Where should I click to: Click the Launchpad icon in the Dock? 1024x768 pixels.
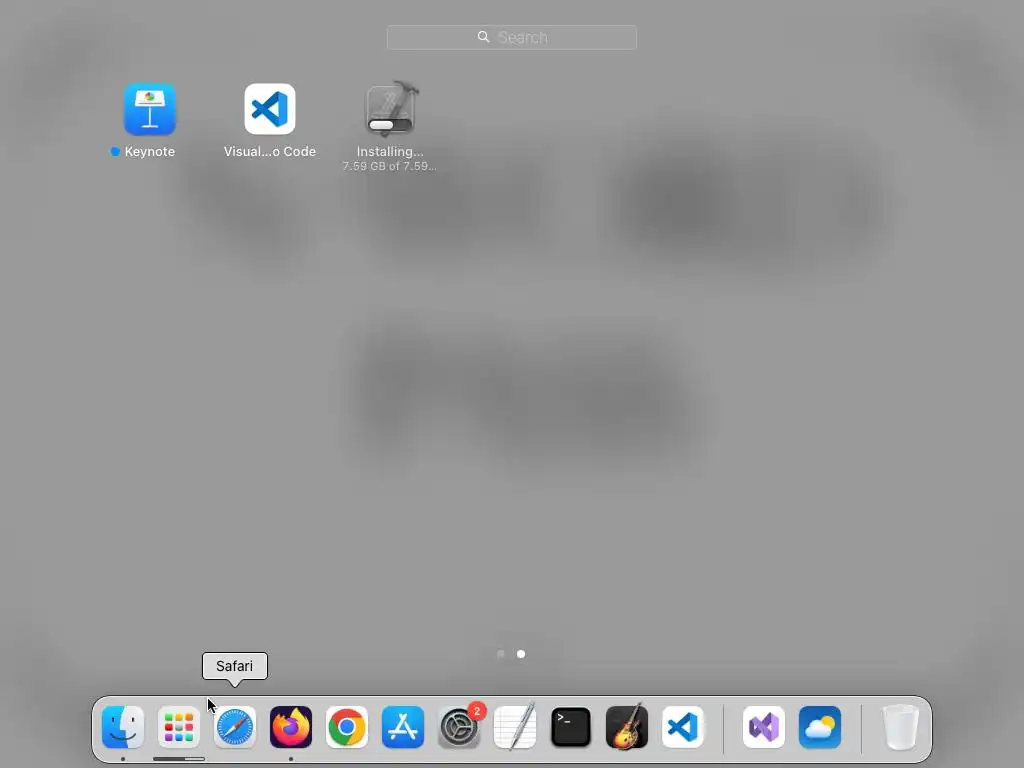tap(179, 727)
